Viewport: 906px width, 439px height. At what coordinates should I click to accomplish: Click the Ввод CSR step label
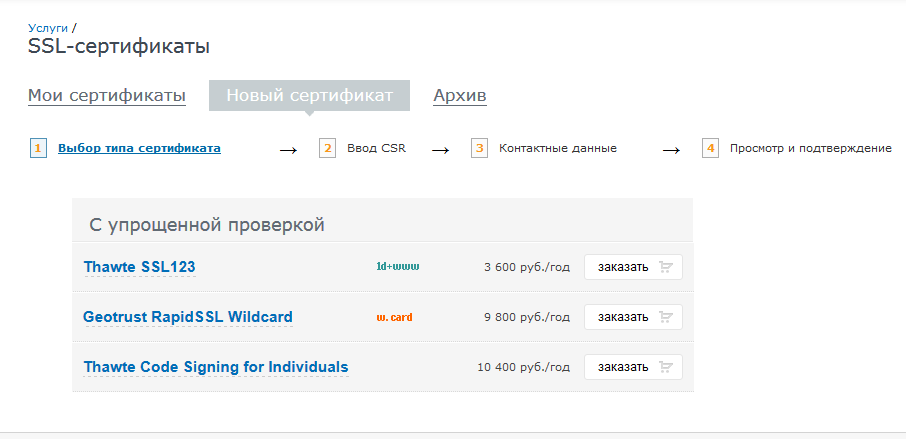(x=377, y=148)
